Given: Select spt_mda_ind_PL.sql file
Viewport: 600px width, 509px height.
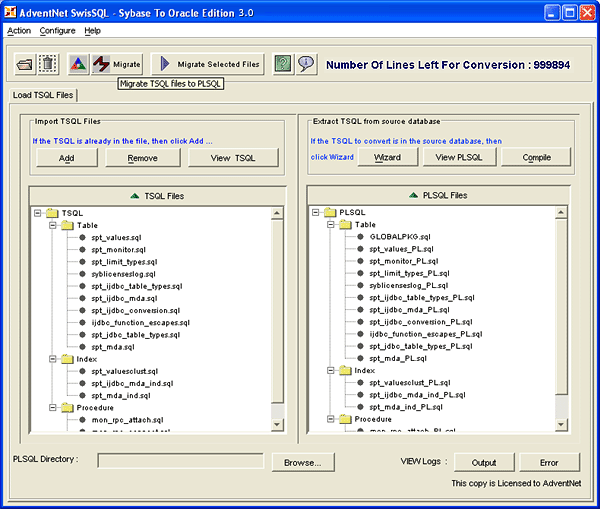Looking at the screenshot, I should [406, 407].
